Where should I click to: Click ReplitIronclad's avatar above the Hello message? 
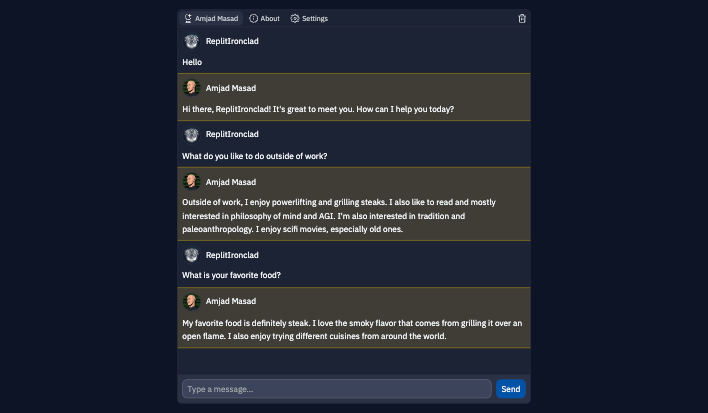tap(191, 42)
